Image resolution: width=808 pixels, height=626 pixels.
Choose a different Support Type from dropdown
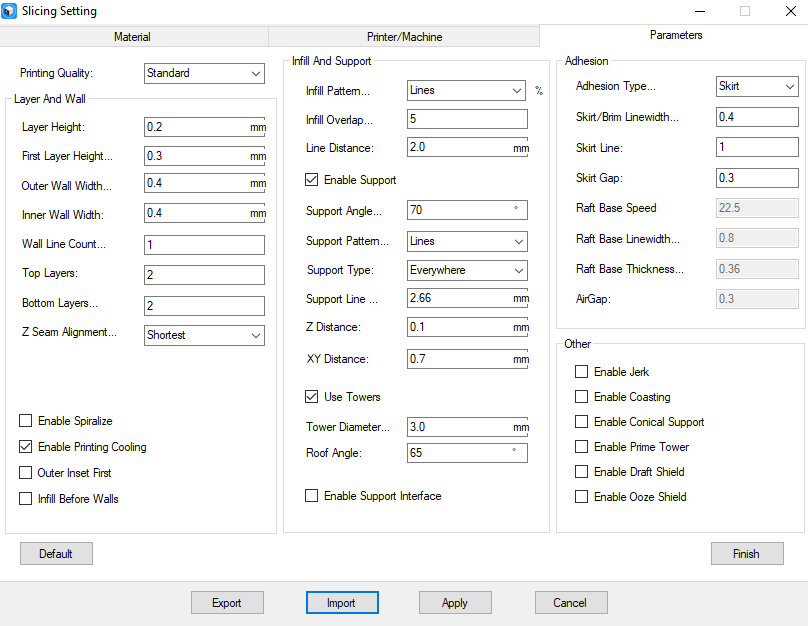467,270
